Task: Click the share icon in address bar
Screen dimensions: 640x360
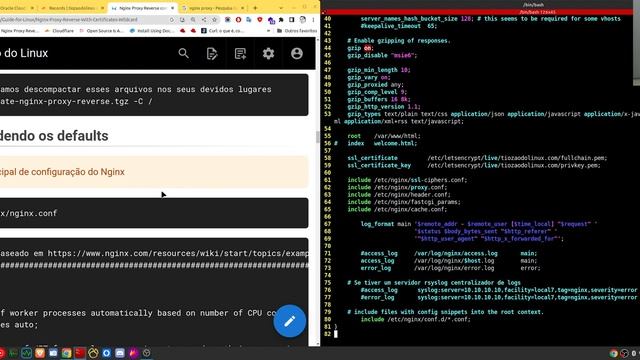Action: pyautogui.click(x=204, y=20)
